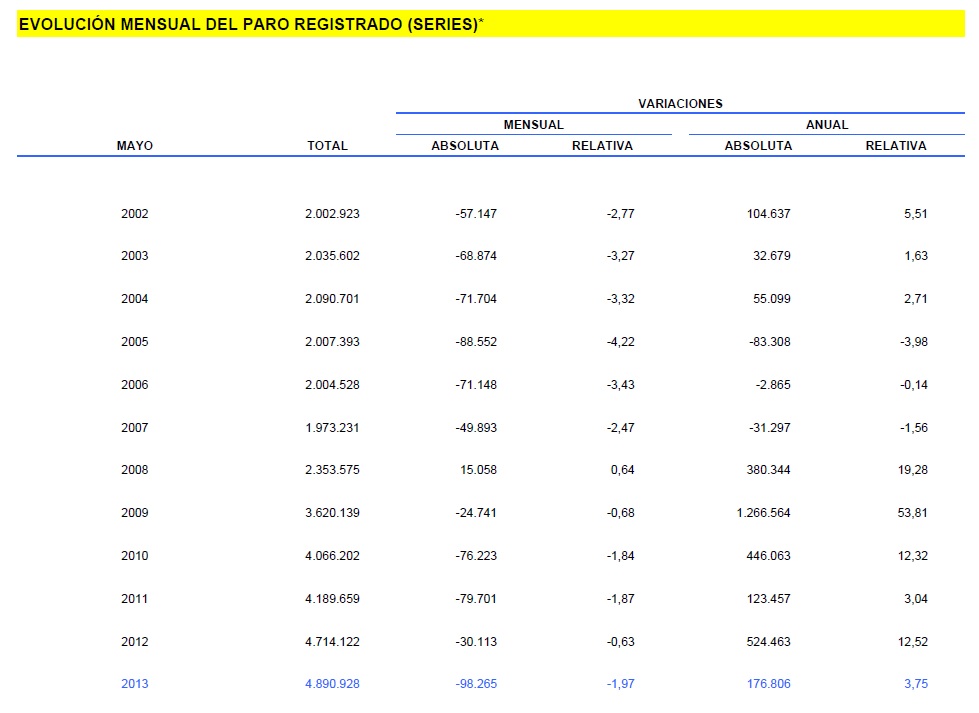
Task: Click the annual absolute value -2.865
Action: (772, 385)
